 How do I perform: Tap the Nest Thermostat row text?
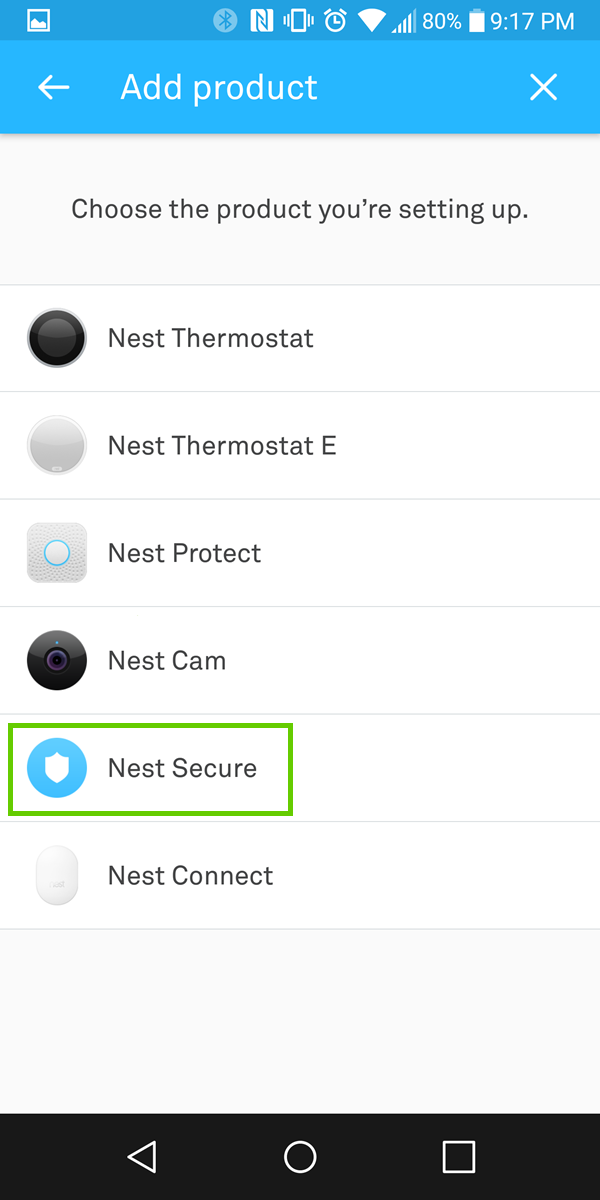210,338
